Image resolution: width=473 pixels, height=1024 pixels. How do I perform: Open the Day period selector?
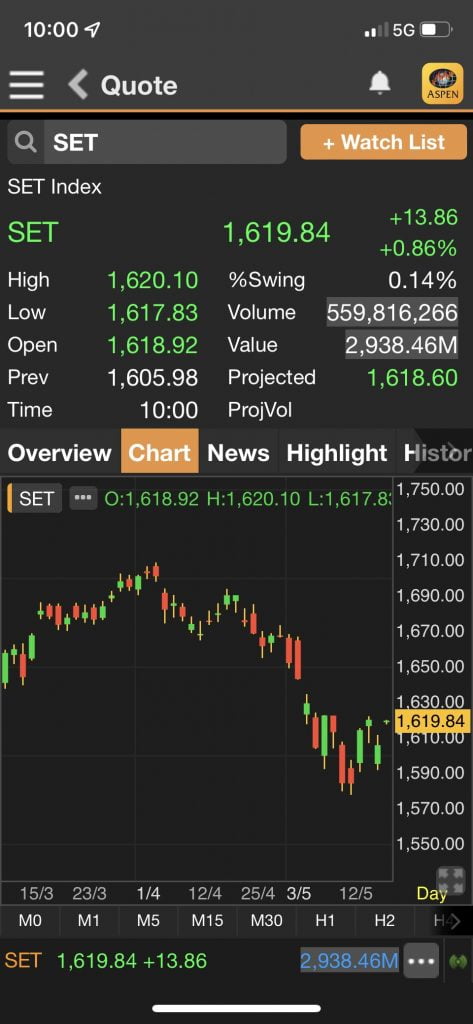coord(432,893)
